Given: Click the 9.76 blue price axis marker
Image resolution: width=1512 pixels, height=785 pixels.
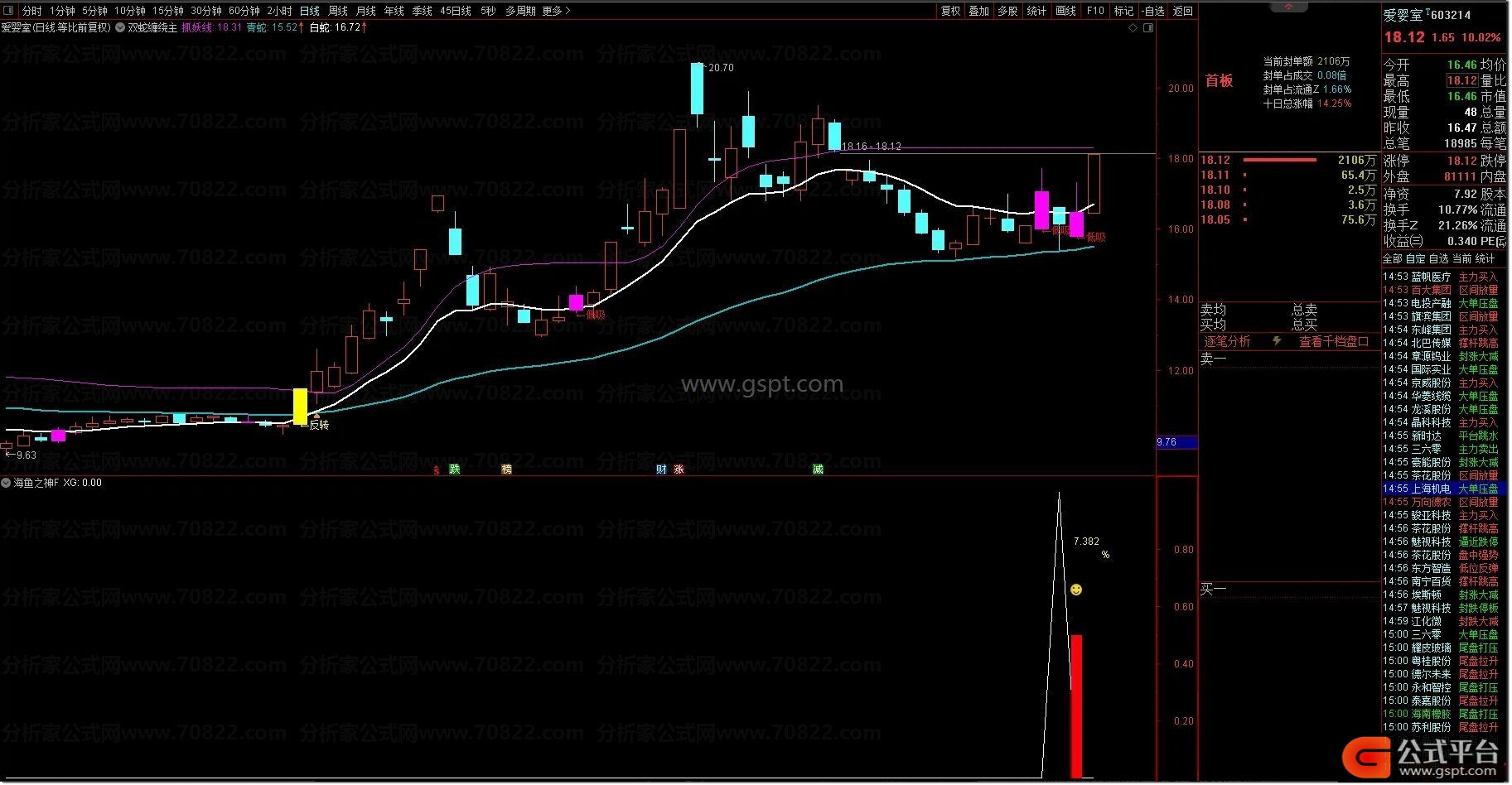Looking at the screenshot, I should point(1176,442).
